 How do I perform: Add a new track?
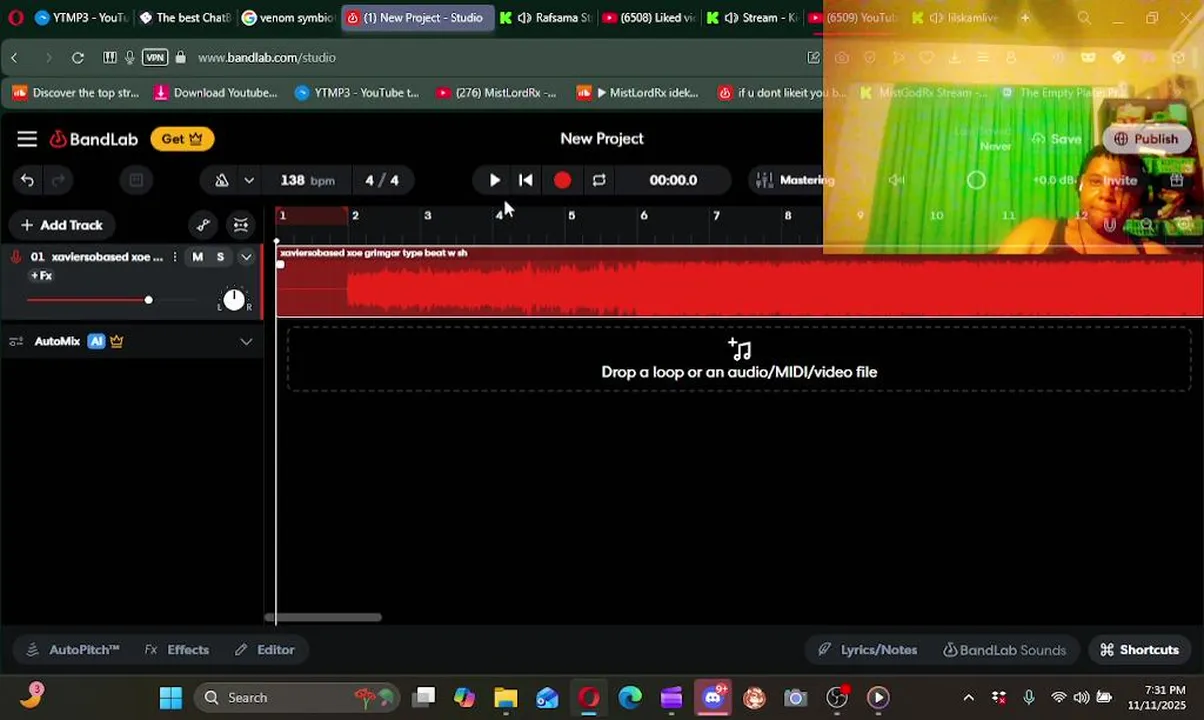coord(61,225)
